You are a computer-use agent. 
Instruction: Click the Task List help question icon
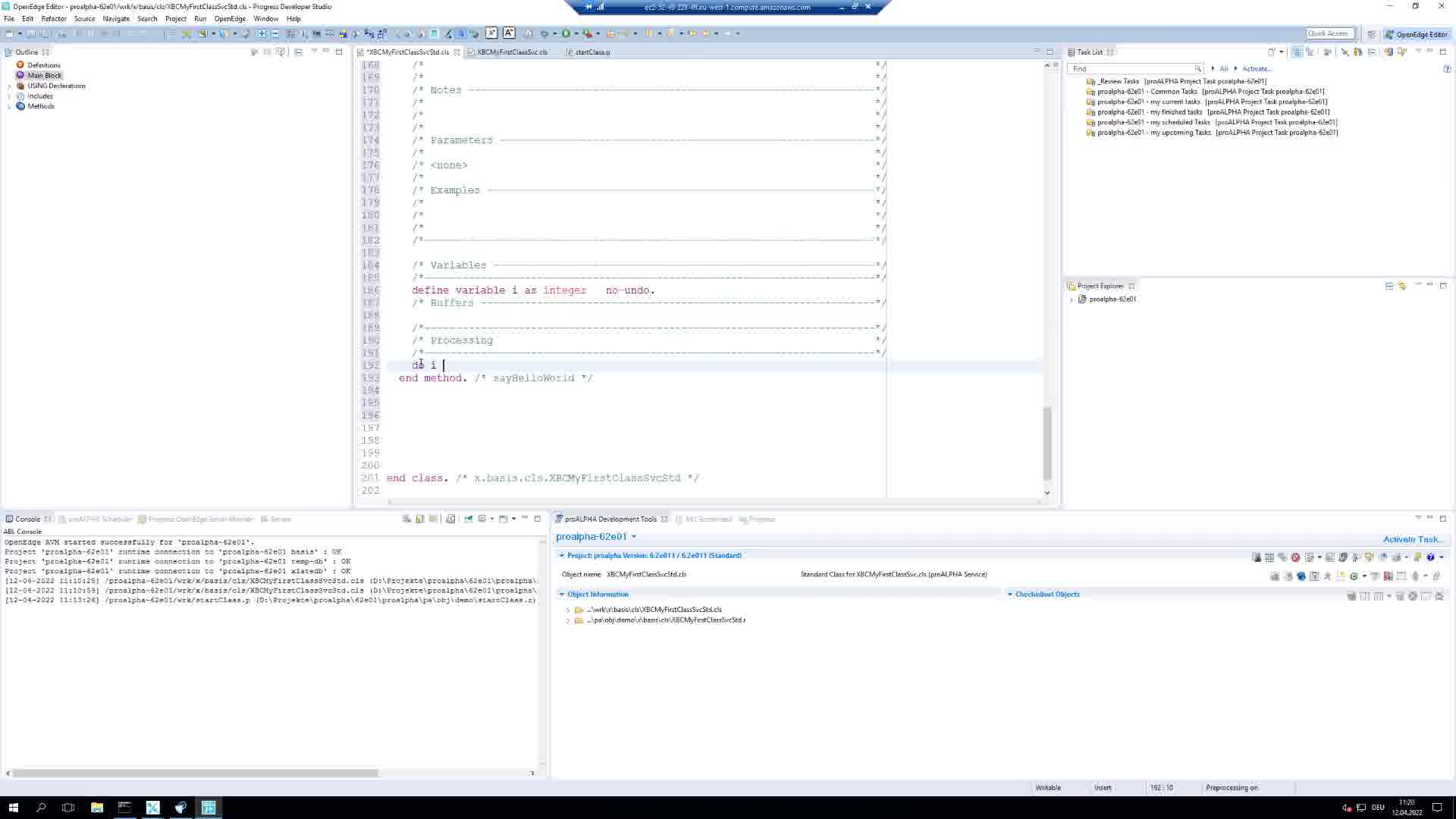1447,69
